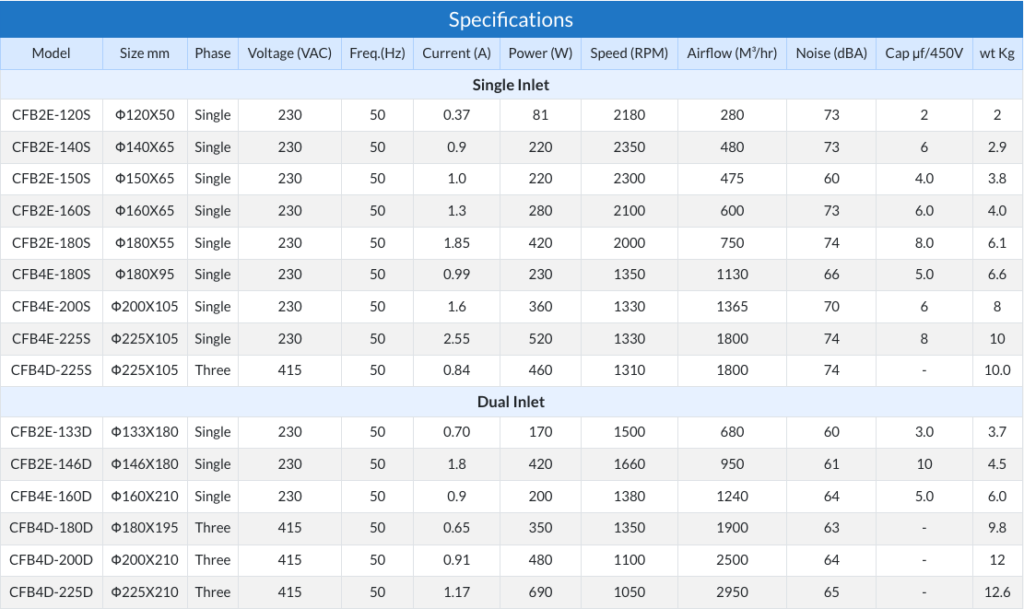Select the wt Kg column header

coord(997,54)
